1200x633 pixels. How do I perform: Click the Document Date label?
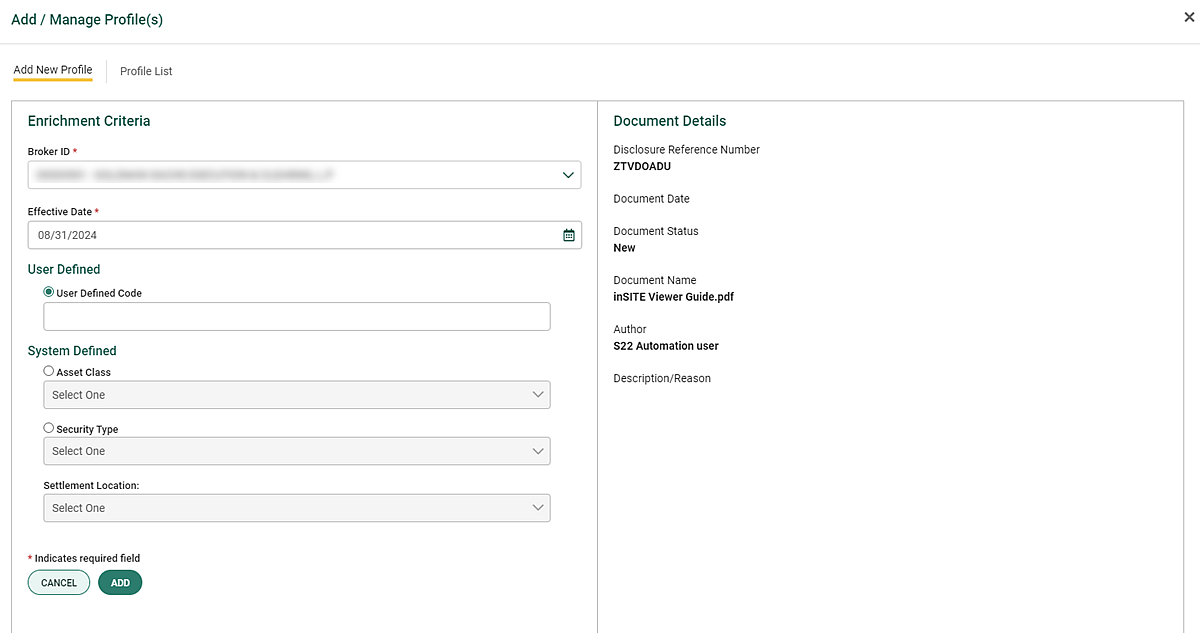[651, 199]
